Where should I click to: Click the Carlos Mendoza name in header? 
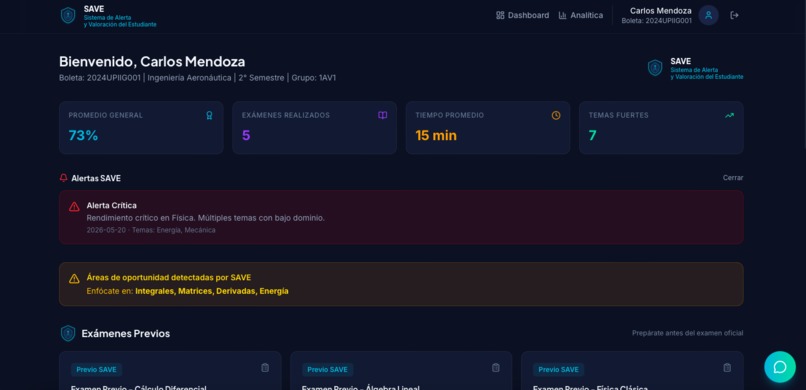tap(661, 11)
